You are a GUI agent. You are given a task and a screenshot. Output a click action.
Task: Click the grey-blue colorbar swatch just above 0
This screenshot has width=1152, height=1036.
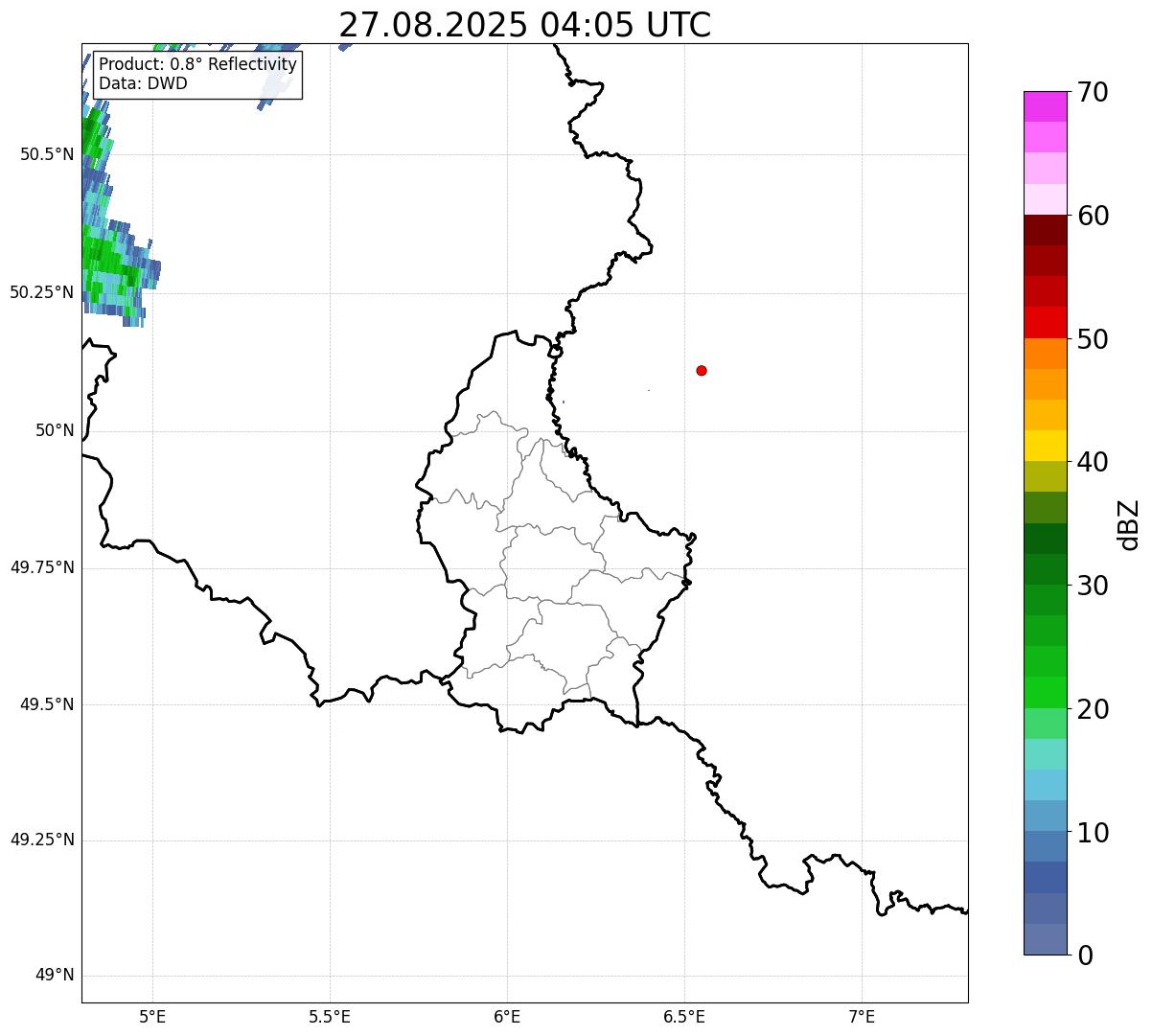tap(1045, 939)
